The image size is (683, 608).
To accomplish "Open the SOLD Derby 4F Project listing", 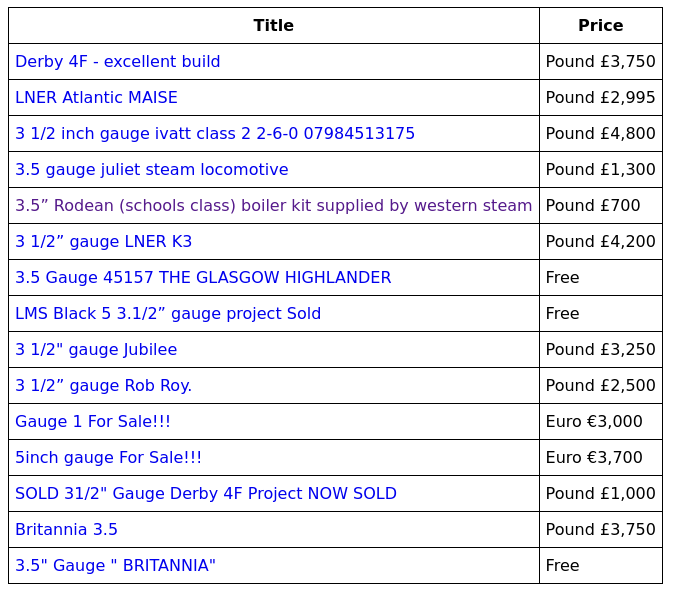I will click(x=206, y=494).
